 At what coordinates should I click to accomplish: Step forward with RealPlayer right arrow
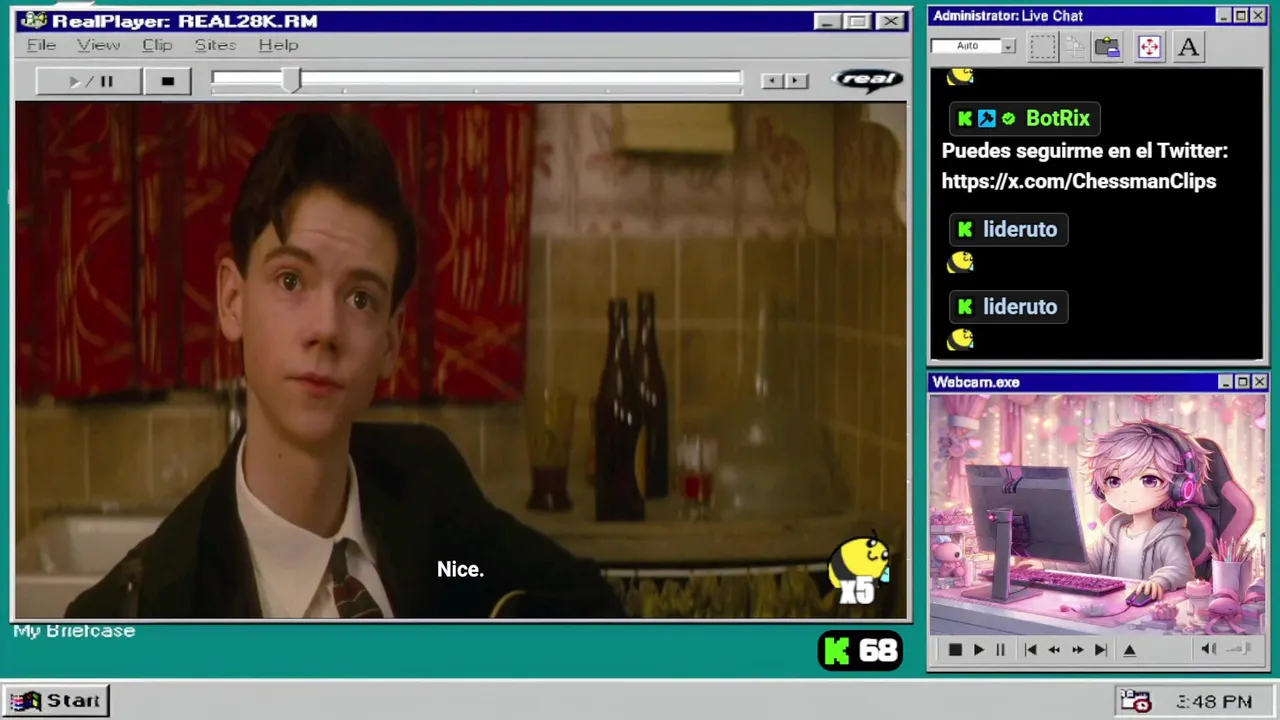pos(796,81)
